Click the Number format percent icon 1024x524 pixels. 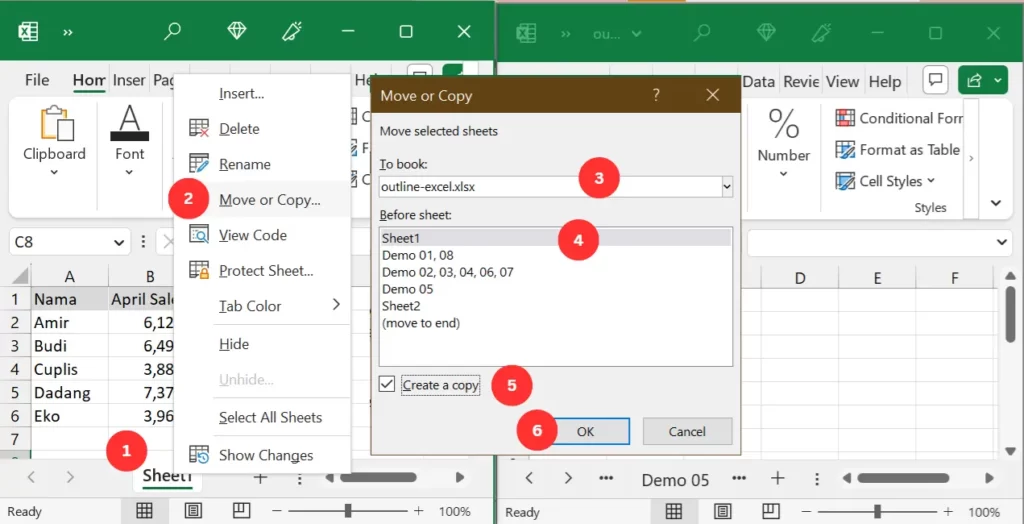(783, 123)
